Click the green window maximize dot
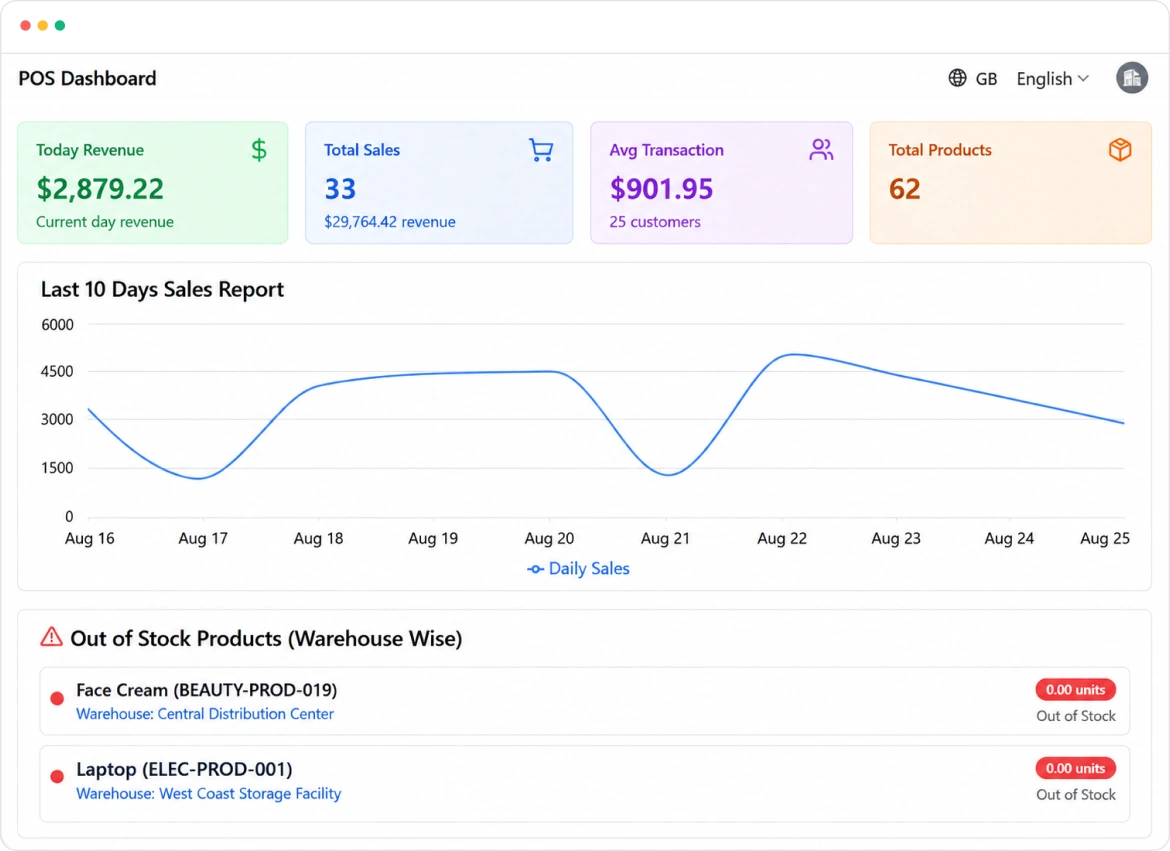 click(x=60, y=25)
